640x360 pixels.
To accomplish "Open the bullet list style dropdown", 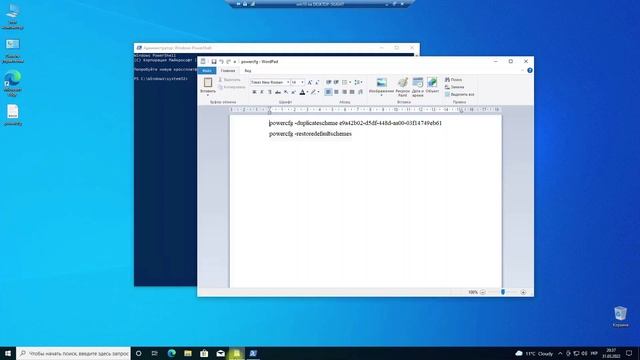I will [x=350, y=82].
